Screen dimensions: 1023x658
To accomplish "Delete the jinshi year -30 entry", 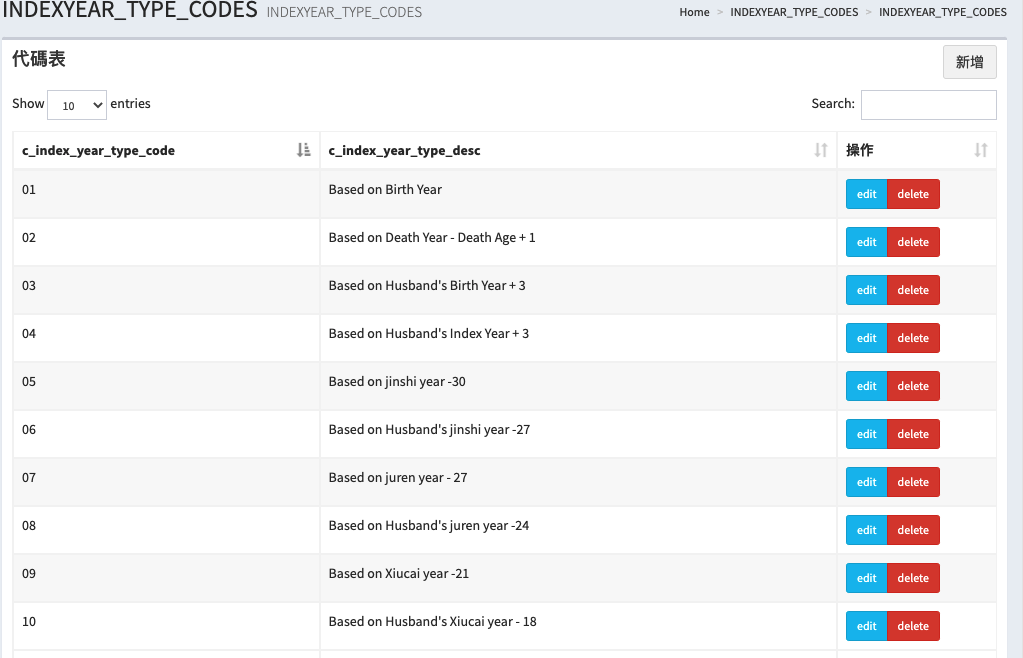I will click(913, 386).
